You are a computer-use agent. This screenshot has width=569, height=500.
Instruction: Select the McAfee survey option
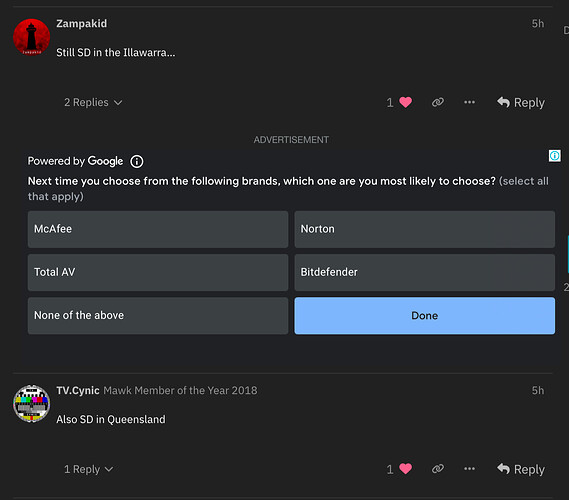tap(158, 229)
